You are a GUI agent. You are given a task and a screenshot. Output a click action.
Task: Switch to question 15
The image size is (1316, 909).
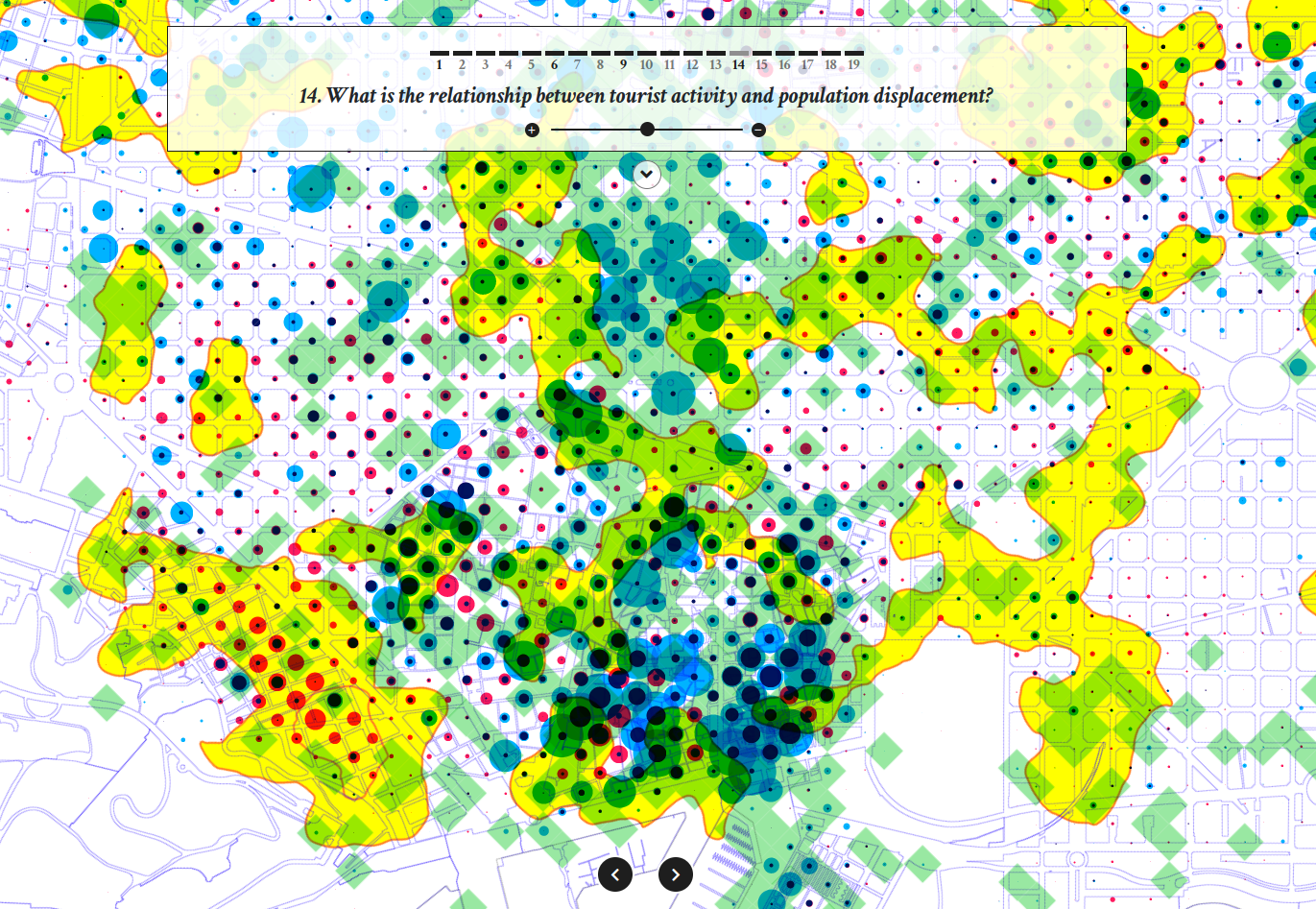pyautogui.click(x=761, y=62)
